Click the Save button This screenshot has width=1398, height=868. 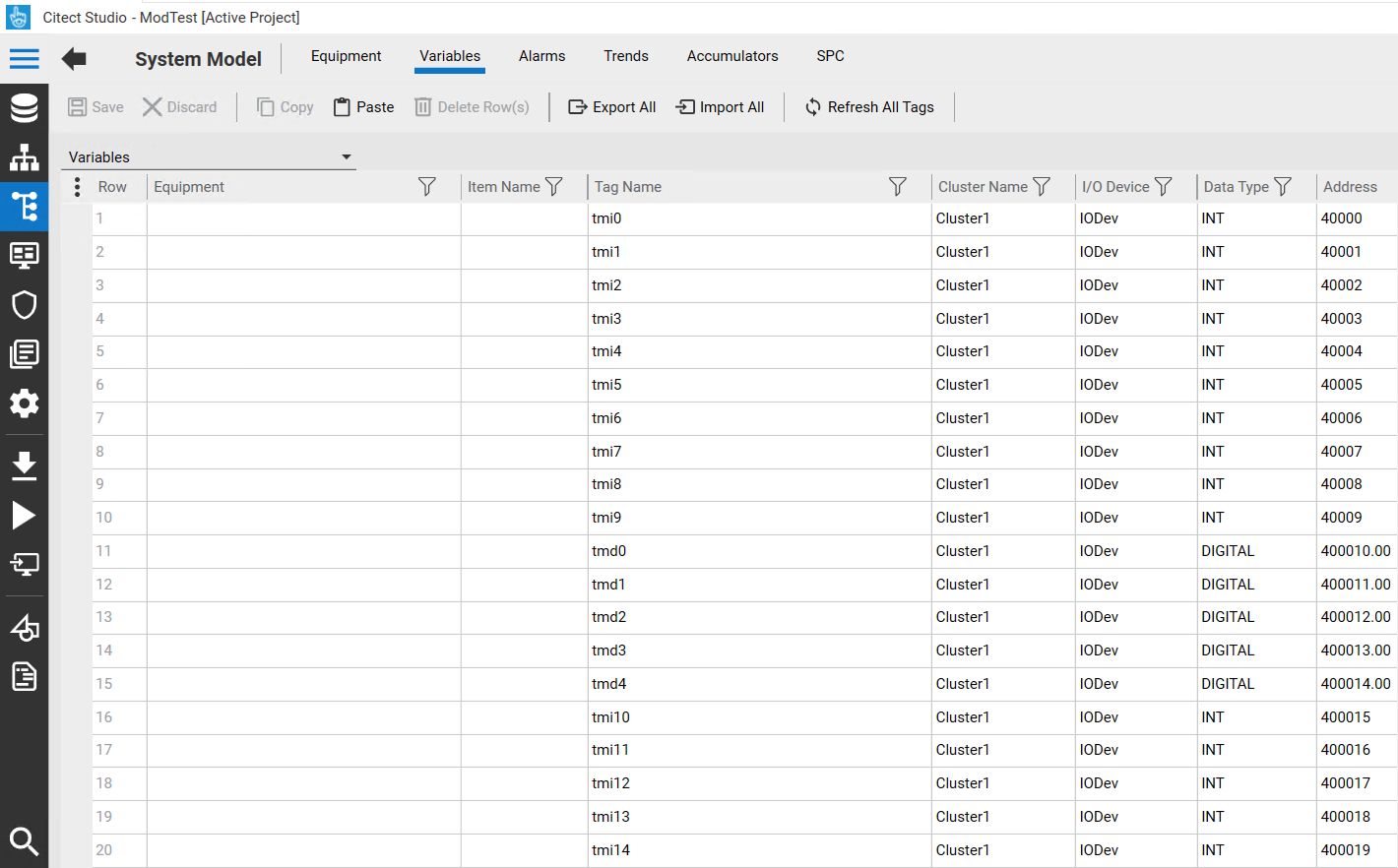(x=95, y=107)
